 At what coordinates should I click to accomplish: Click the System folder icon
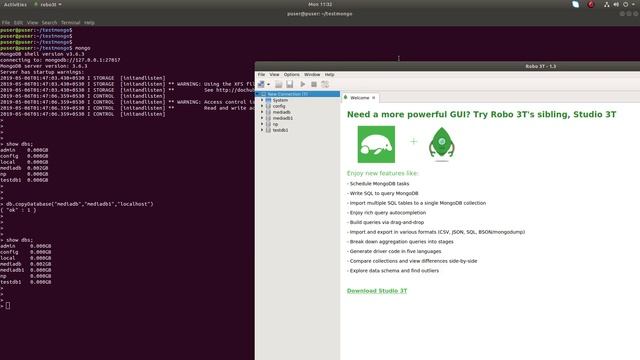point(268,100)
